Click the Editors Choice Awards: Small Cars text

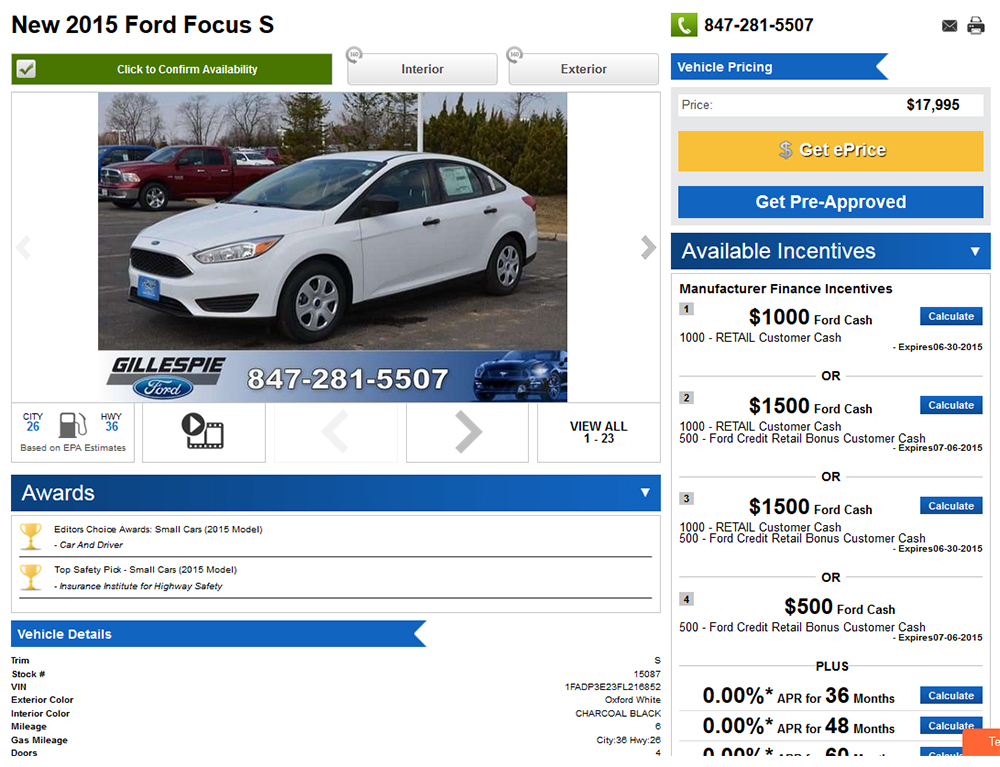[x=158, y=529]
